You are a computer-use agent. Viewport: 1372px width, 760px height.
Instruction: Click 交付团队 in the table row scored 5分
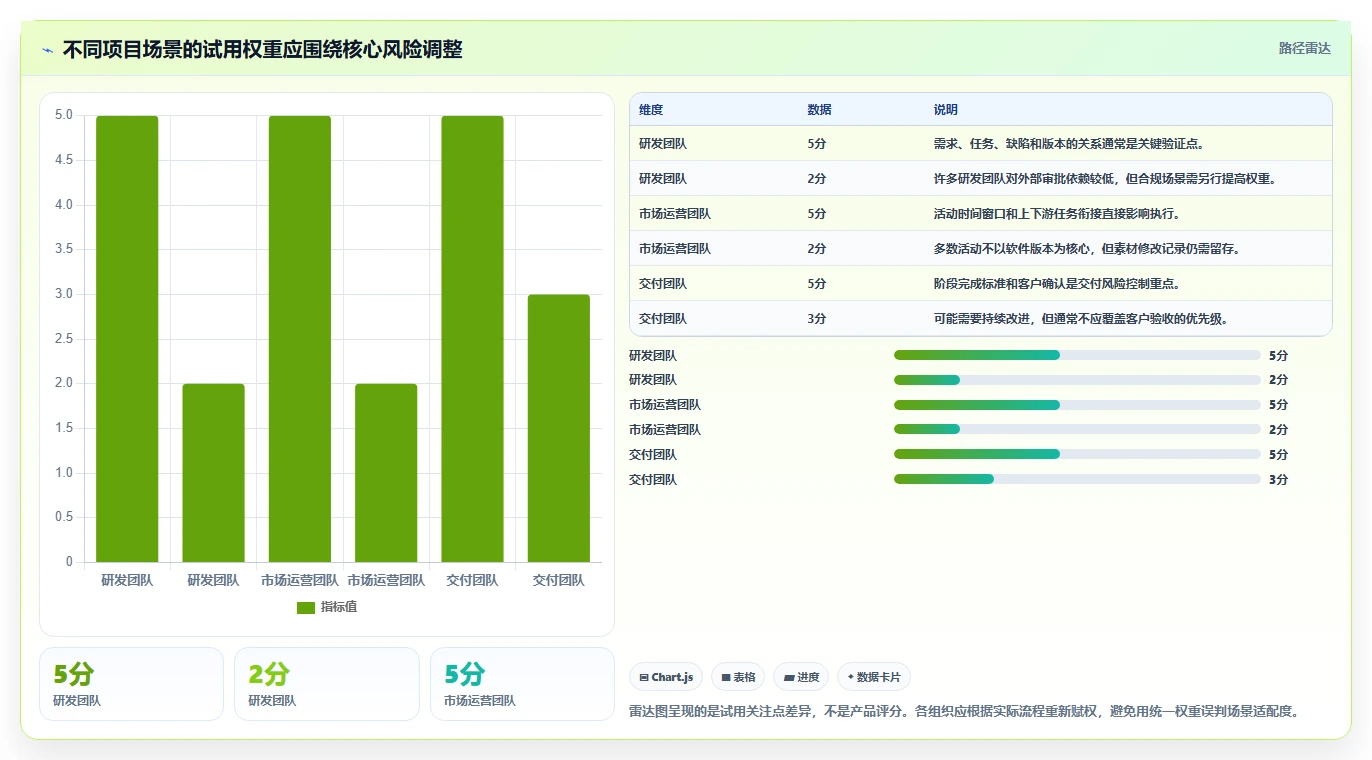click(663, 284)
